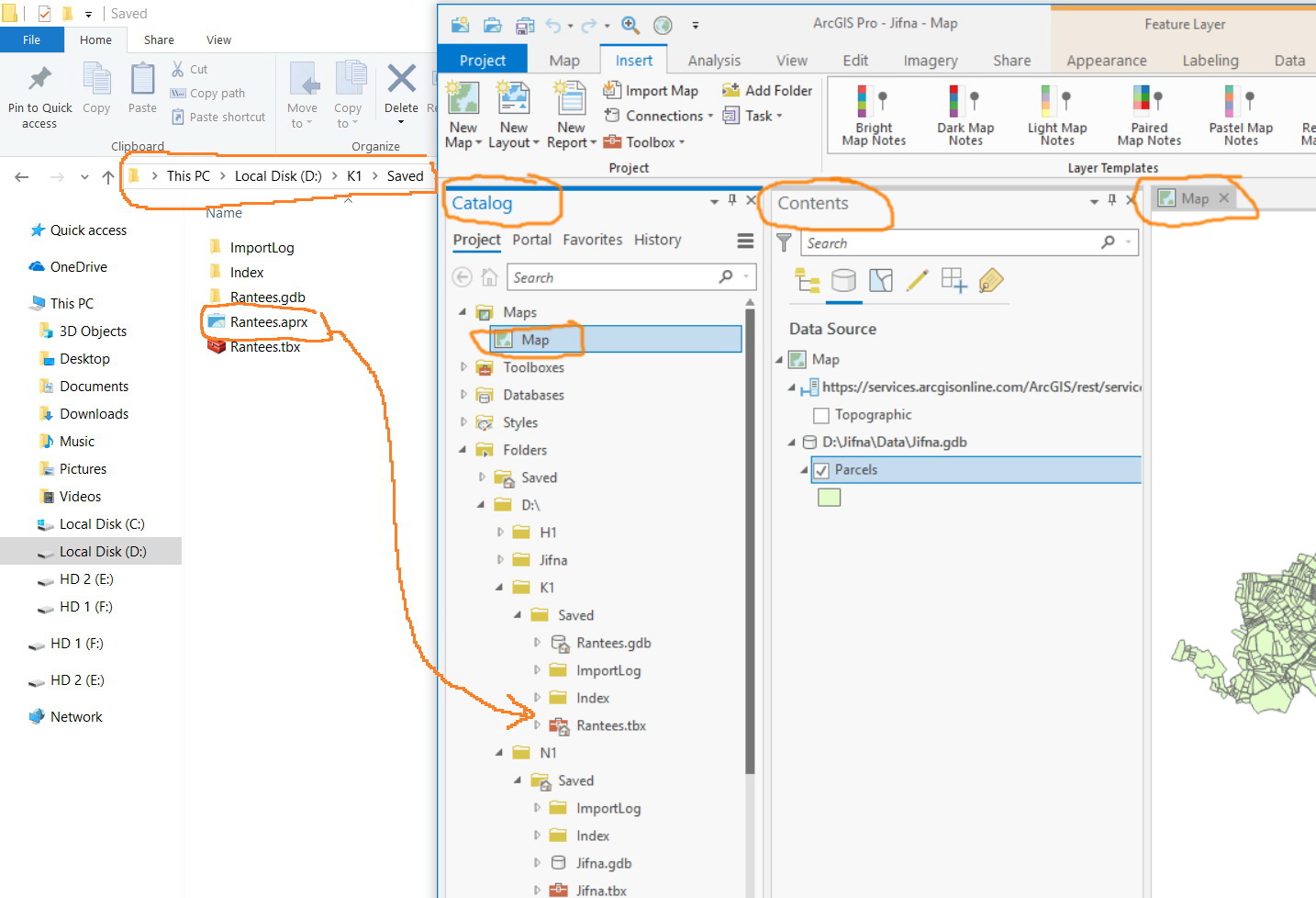Click the Project button in ArcGIS ribbon
The image size is (1316, 898).
point(483,61)
